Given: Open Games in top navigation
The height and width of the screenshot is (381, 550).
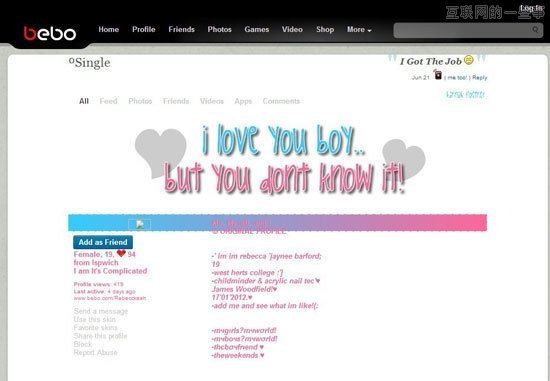Looking at the screenshot, I should [x=256, y=29].
